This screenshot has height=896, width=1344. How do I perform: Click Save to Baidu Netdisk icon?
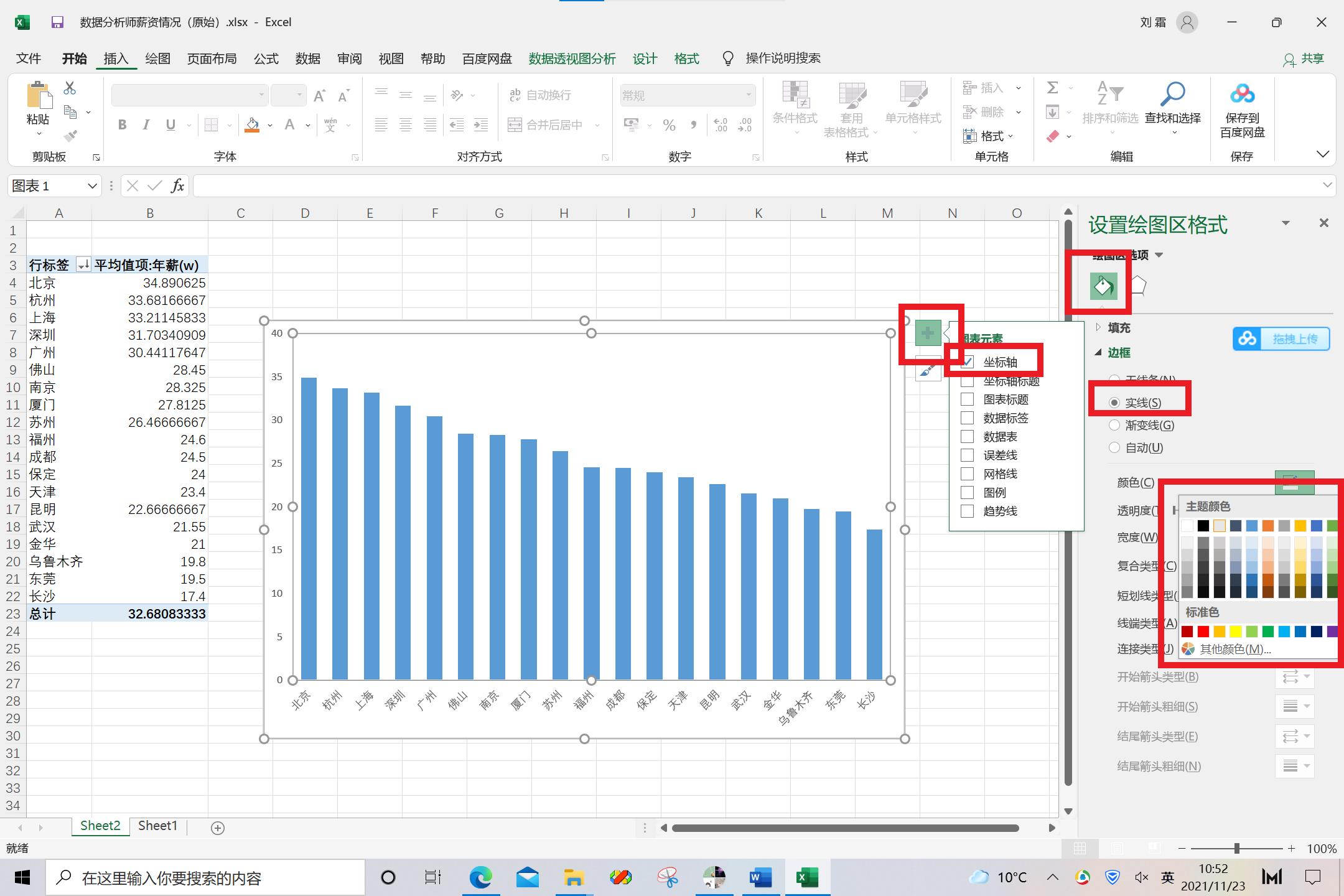(x=1242, y=94)
